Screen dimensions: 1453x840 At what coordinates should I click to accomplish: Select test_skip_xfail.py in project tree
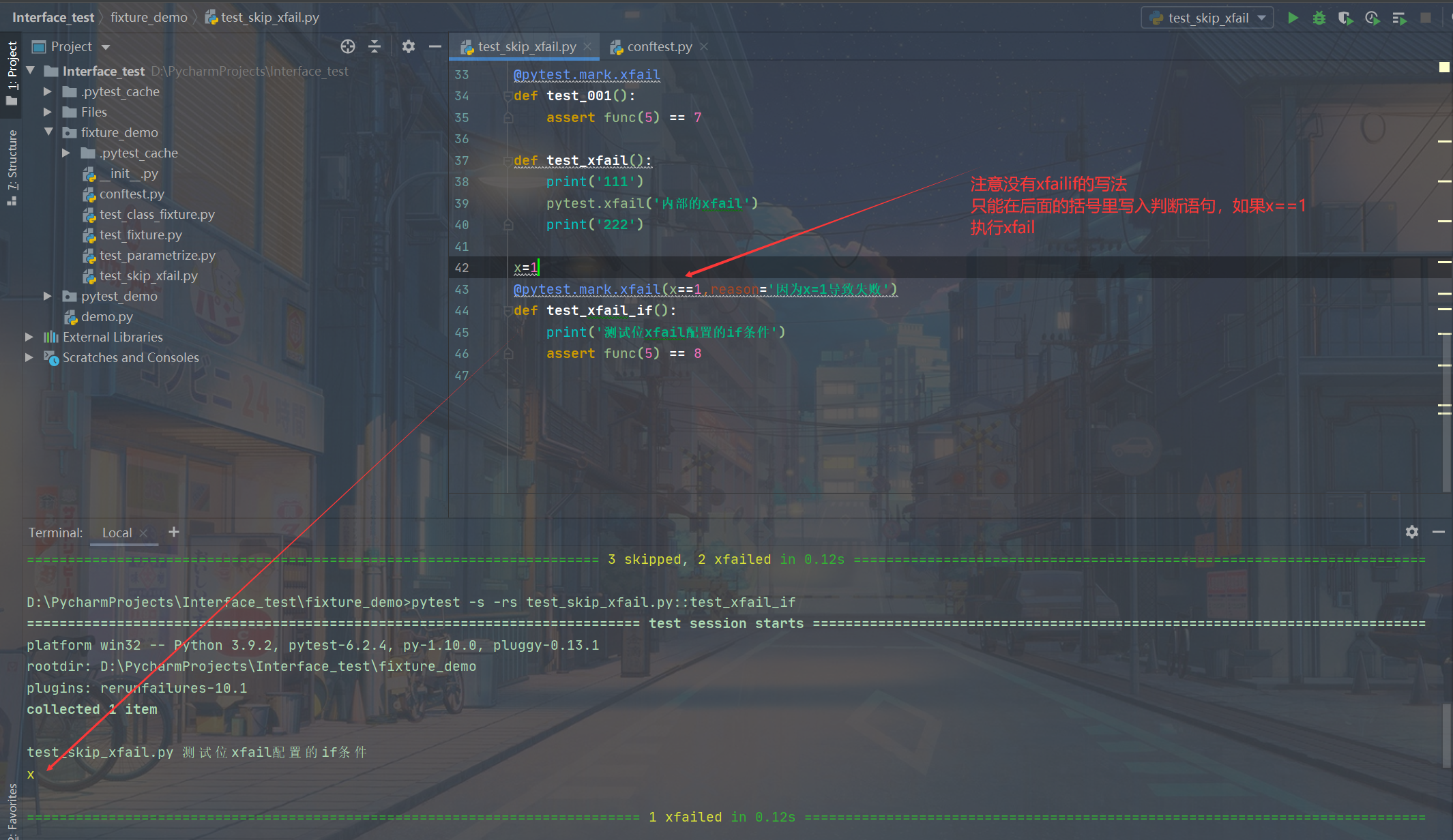[141, 275]
